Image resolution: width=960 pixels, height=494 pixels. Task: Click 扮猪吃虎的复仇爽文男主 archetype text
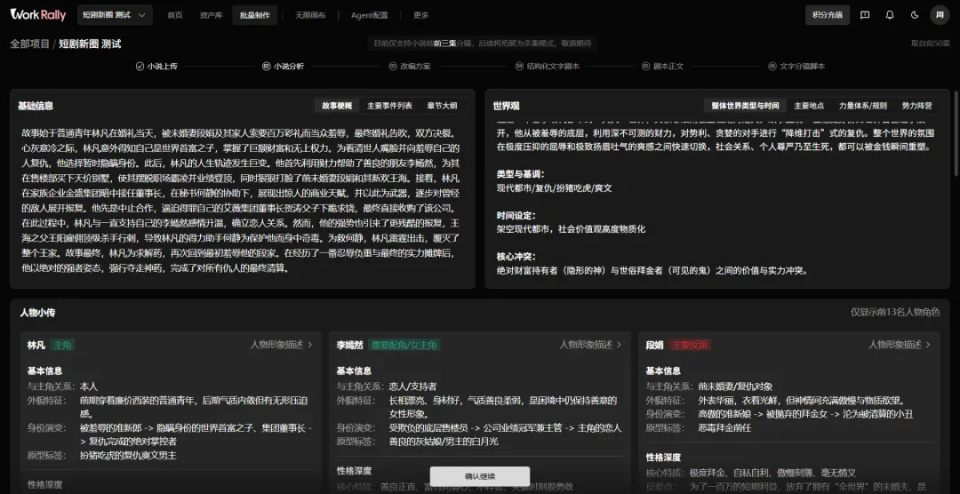coord(129,455)
